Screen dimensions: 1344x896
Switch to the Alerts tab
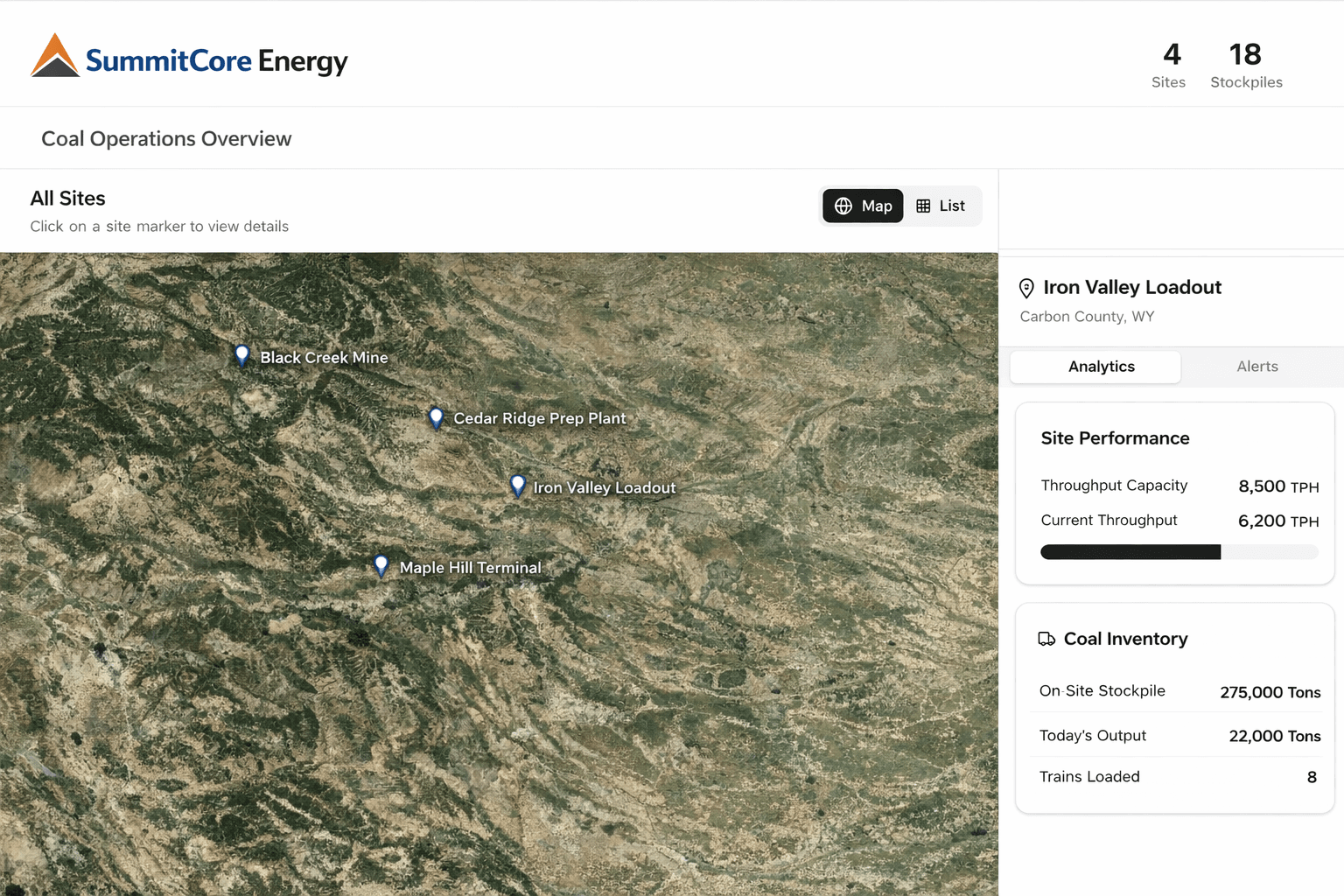pyautogui.click(x=1256, y=367)
